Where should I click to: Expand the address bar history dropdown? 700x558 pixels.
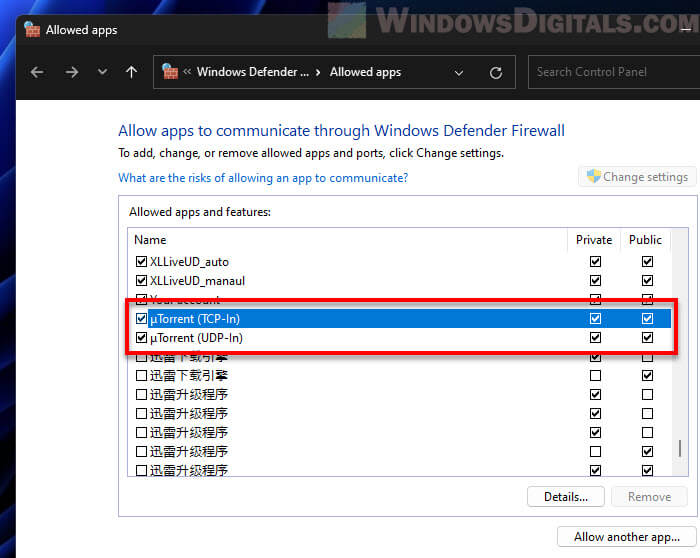coord(459,72)
